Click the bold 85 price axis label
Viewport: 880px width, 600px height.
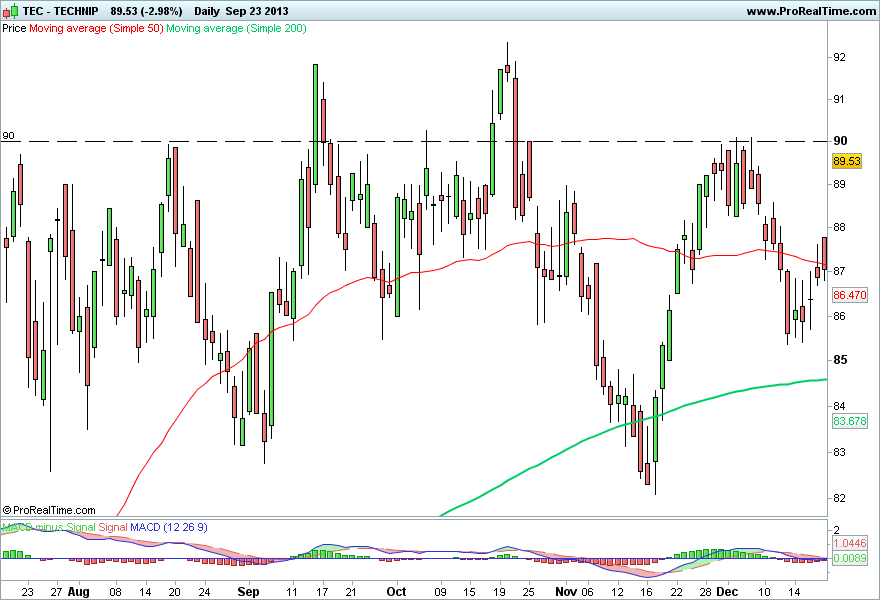click(840, 360)
